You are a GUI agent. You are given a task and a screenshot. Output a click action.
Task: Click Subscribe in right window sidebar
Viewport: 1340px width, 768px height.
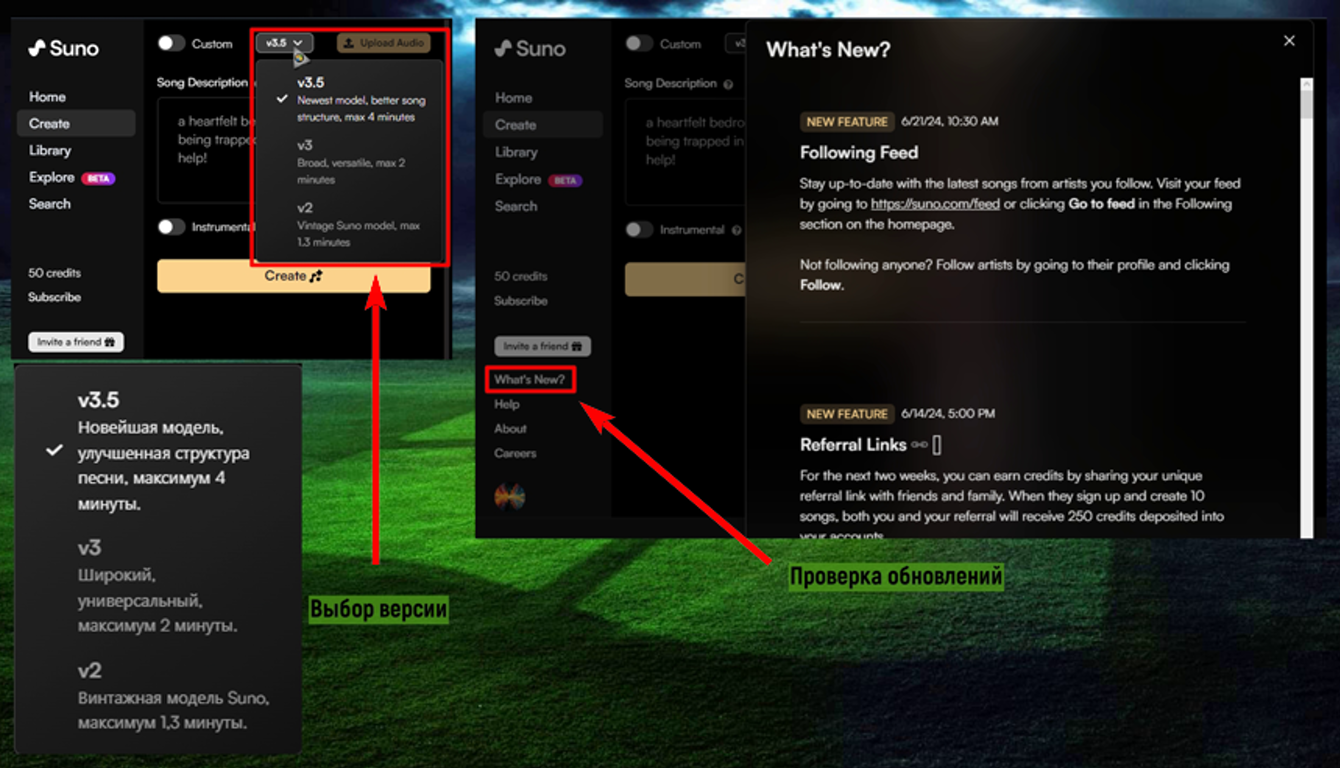[x=521, y=301]
